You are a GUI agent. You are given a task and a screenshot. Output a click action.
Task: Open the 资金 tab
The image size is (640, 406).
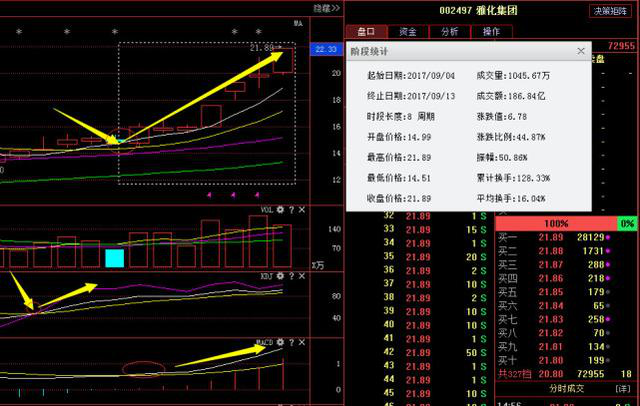[x=407, y=32]
